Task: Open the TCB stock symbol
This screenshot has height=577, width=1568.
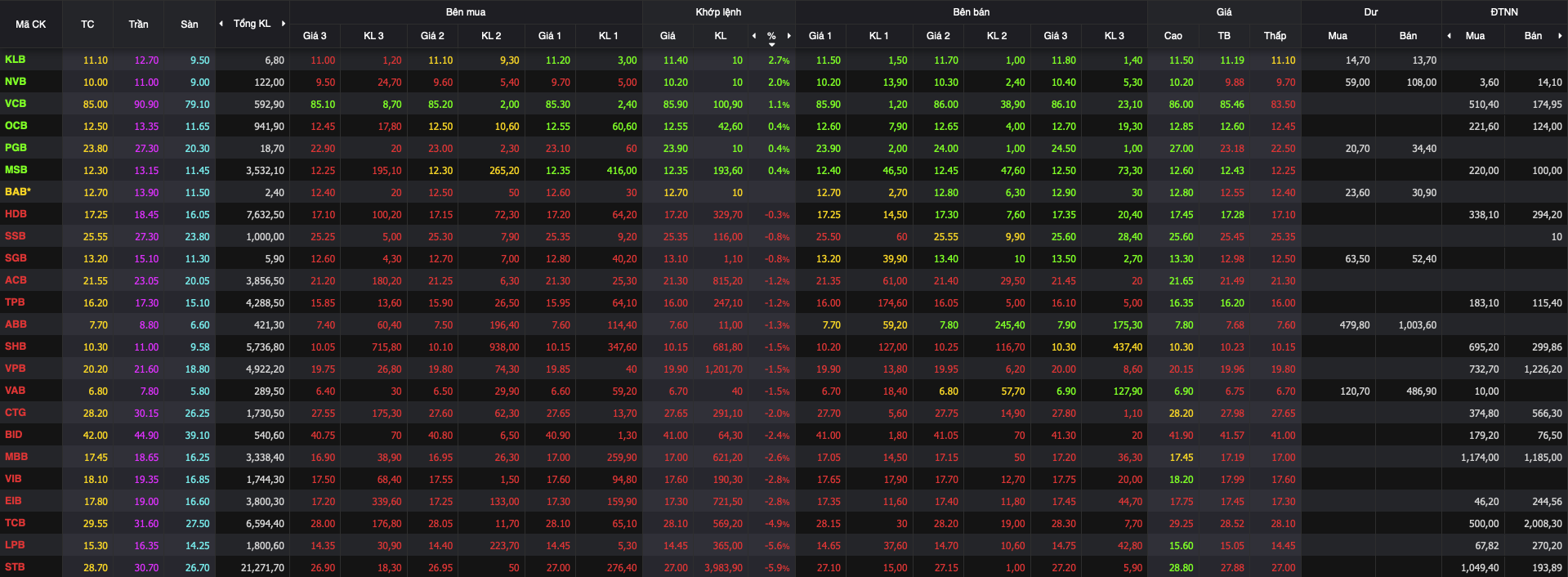Action: [15, 523]
